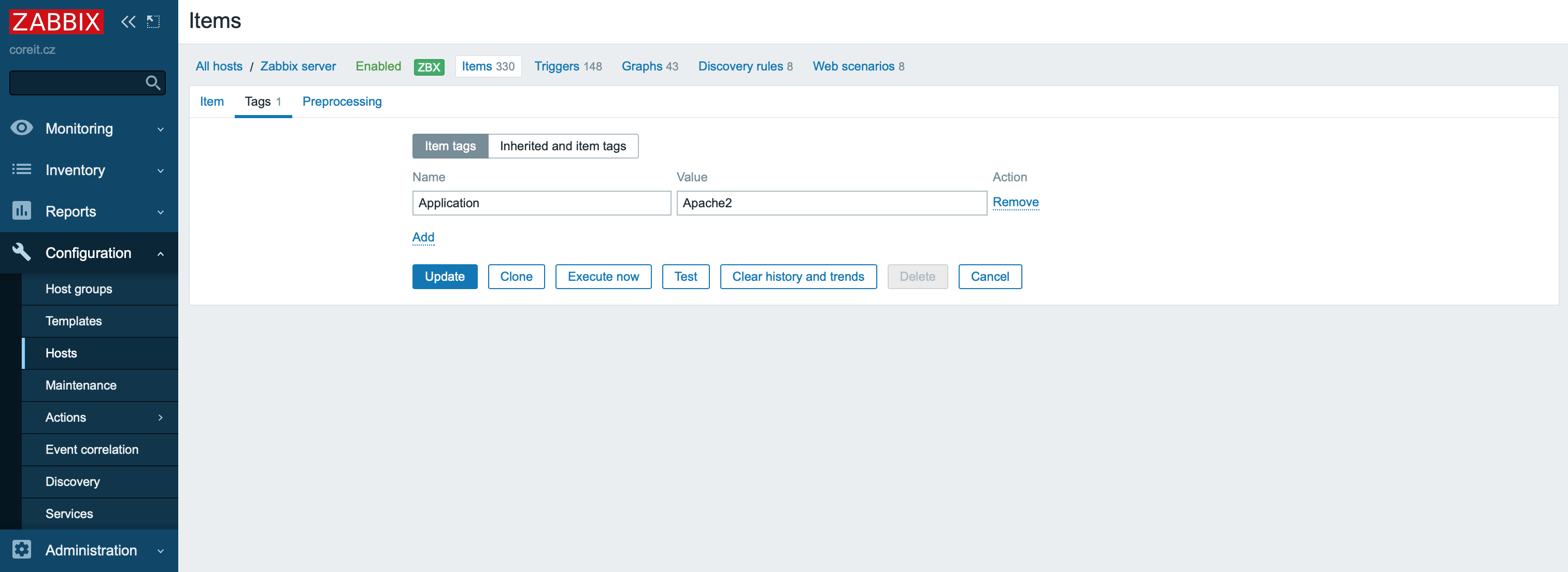Open Discovery rules 8 link
The width and height of the screenshot is (1568, 572).
[745, 66]
